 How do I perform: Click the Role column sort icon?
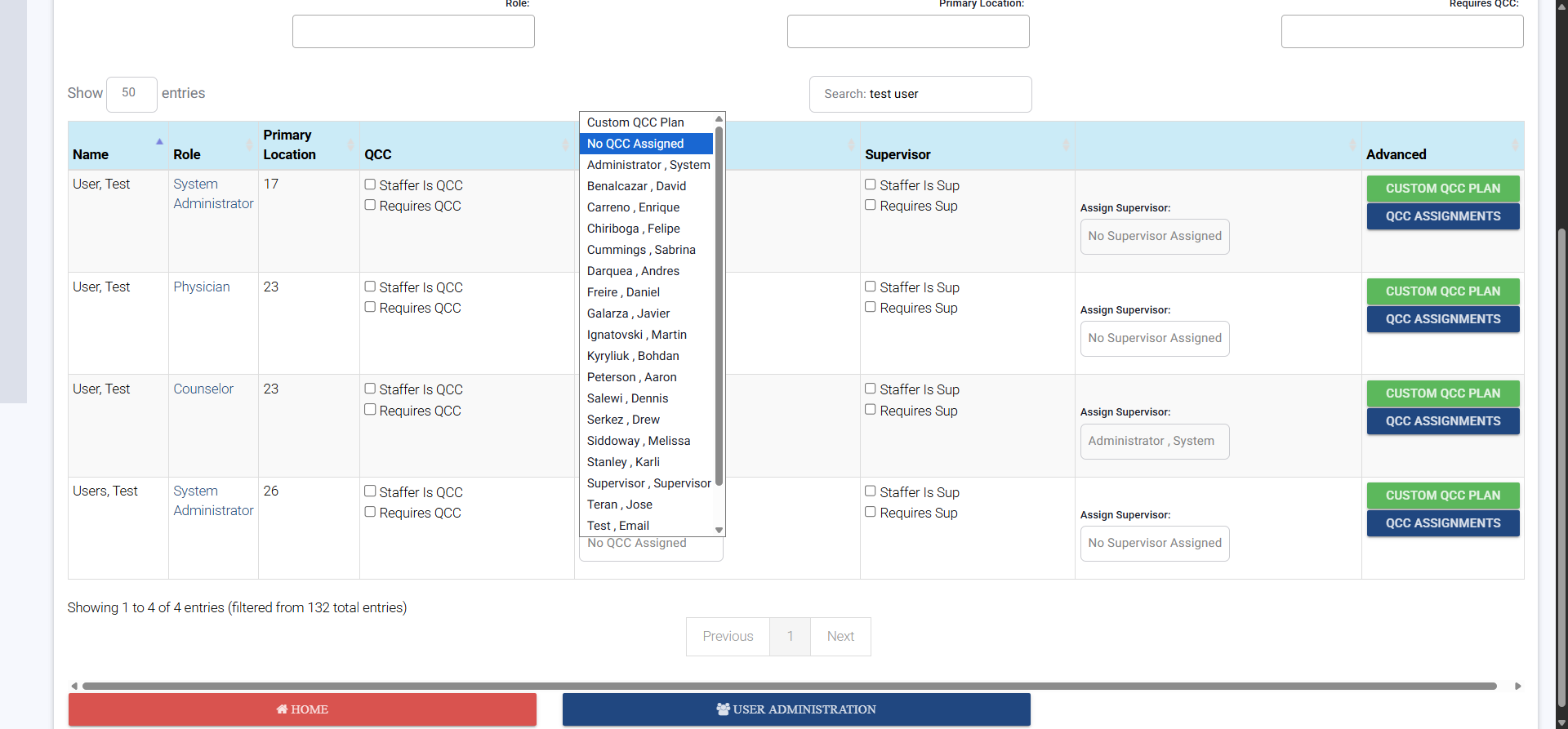(x=249, y=144)
